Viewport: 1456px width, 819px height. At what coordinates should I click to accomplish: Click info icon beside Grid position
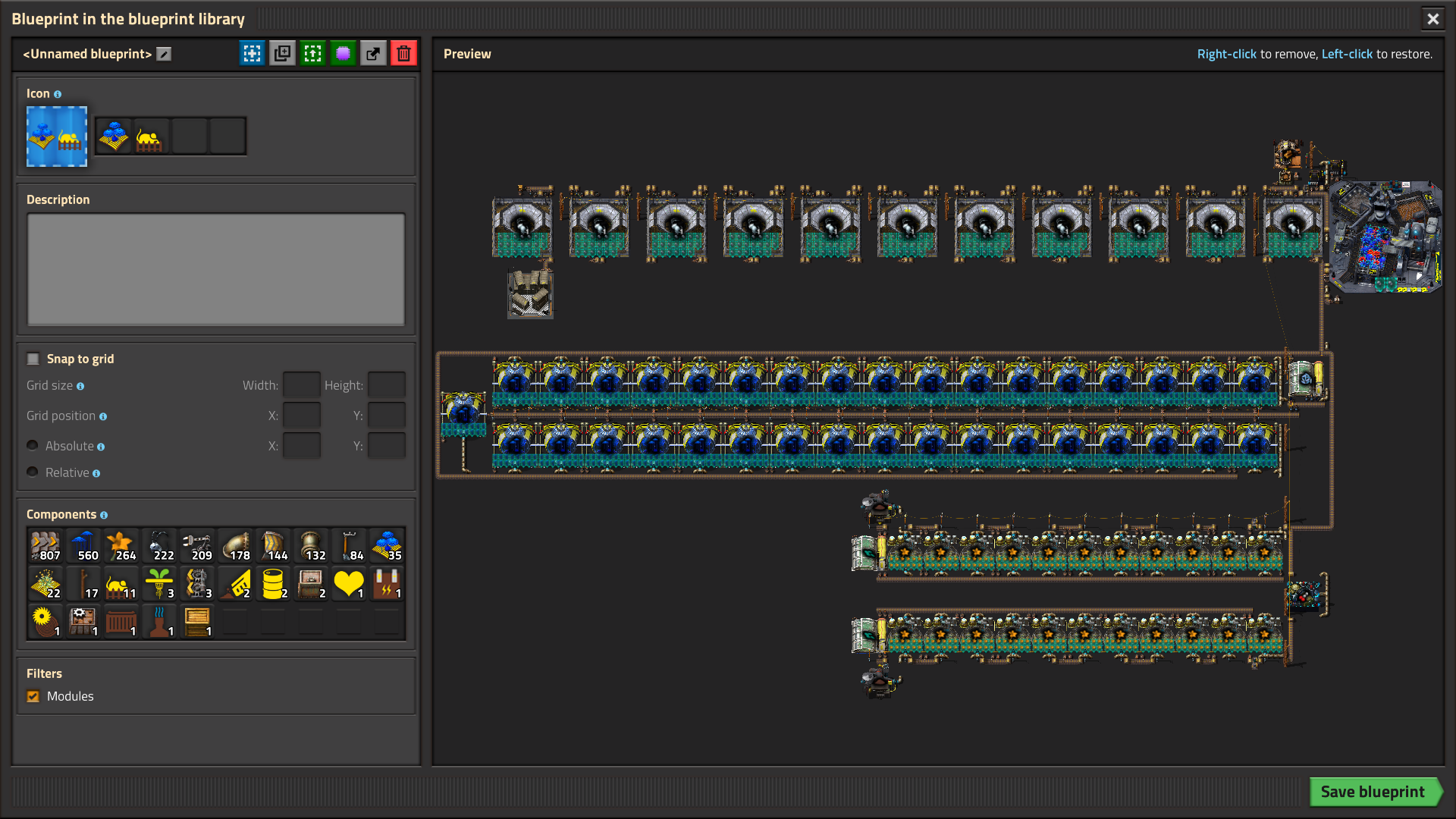103,416
